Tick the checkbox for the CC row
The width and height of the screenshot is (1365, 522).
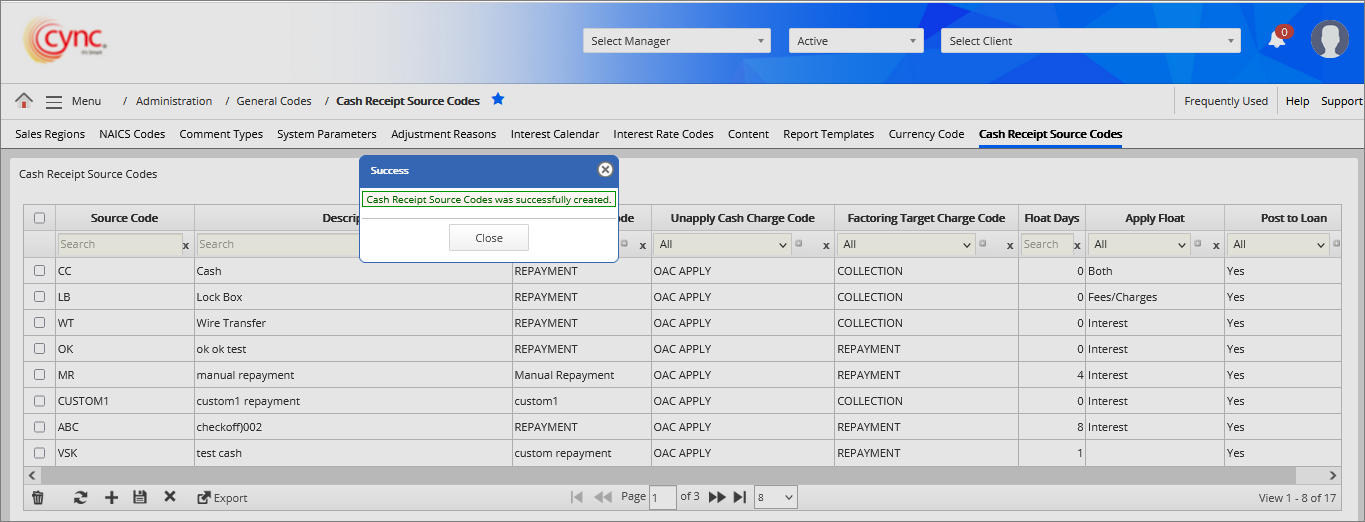[x=40, y=271]
